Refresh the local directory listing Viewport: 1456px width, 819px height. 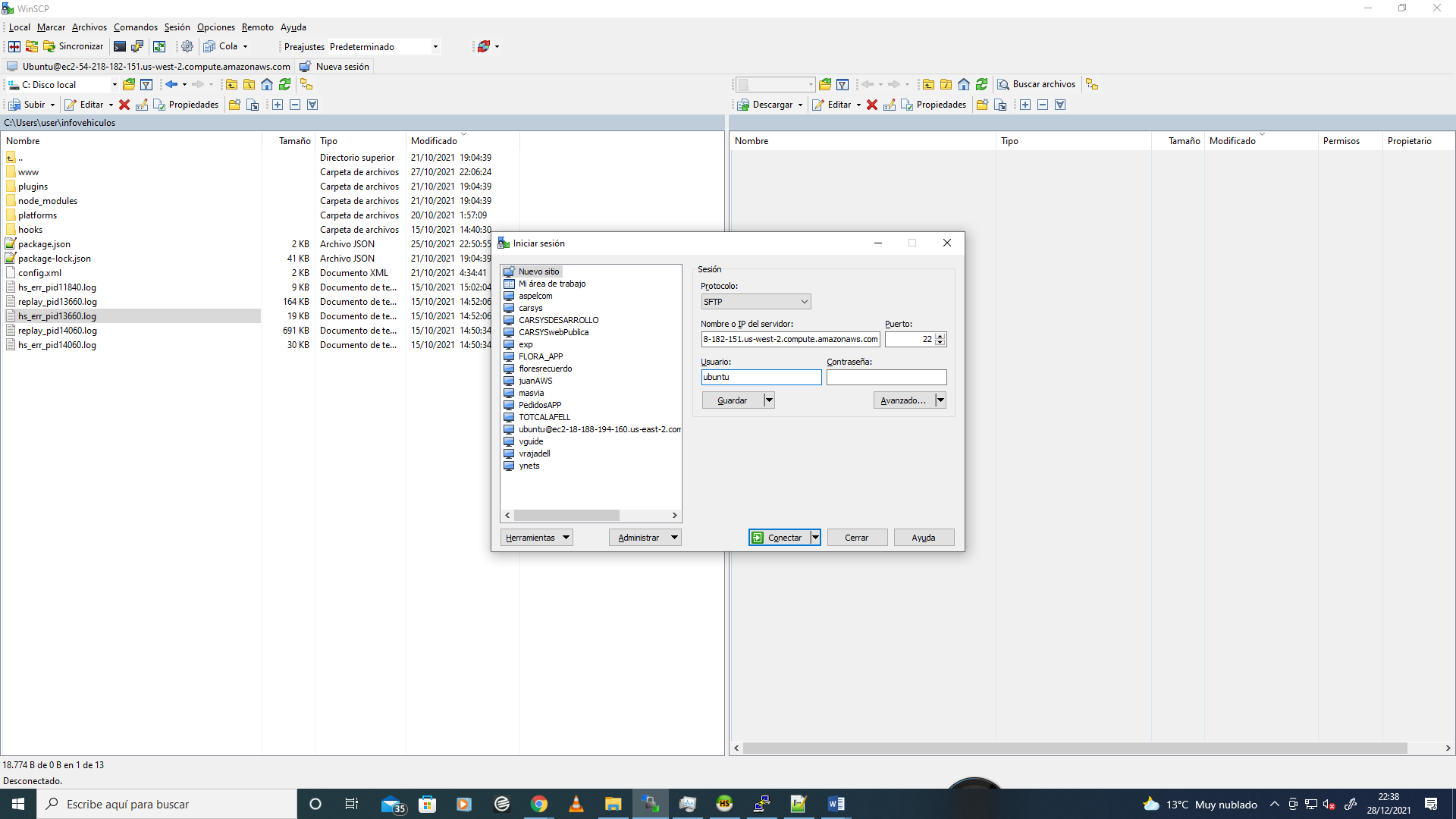[284, 84]
